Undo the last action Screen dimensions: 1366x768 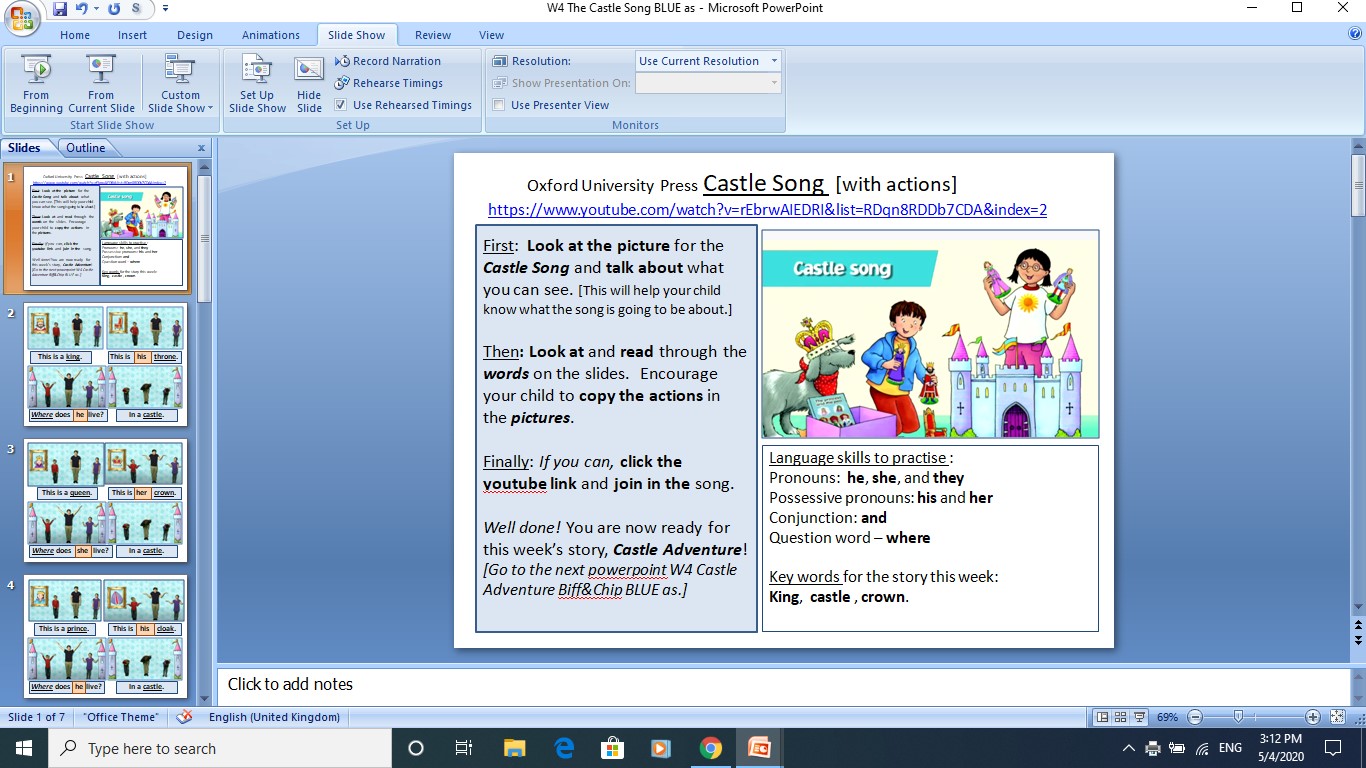(82, 9)
